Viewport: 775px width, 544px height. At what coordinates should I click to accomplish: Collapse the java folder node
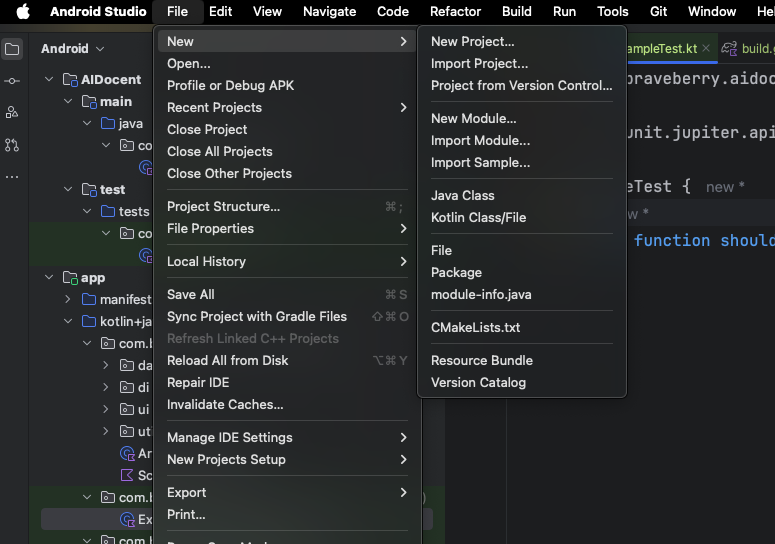click(87, 123)
